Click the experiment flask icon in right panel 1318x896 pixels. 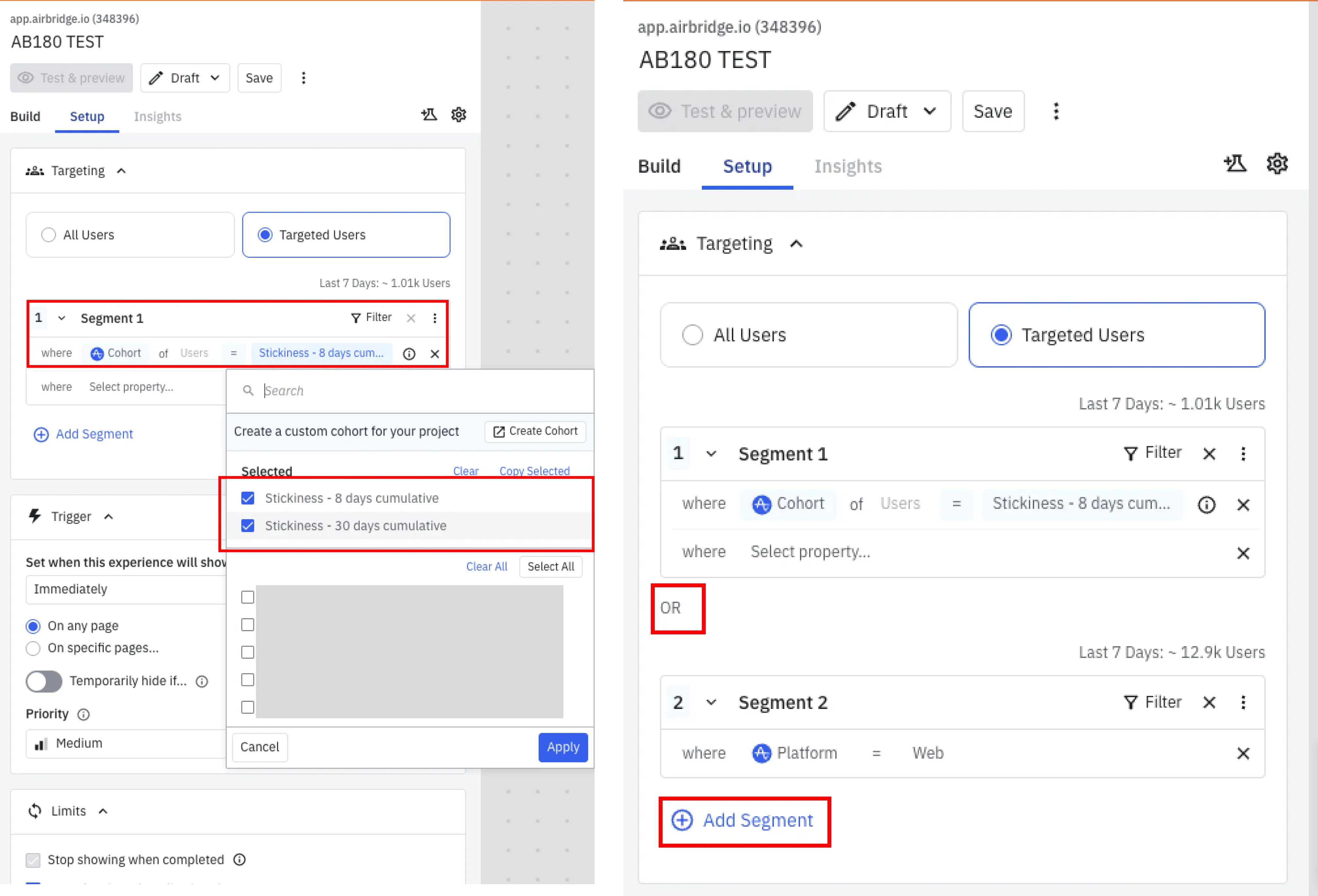[x=1235, y=164]
